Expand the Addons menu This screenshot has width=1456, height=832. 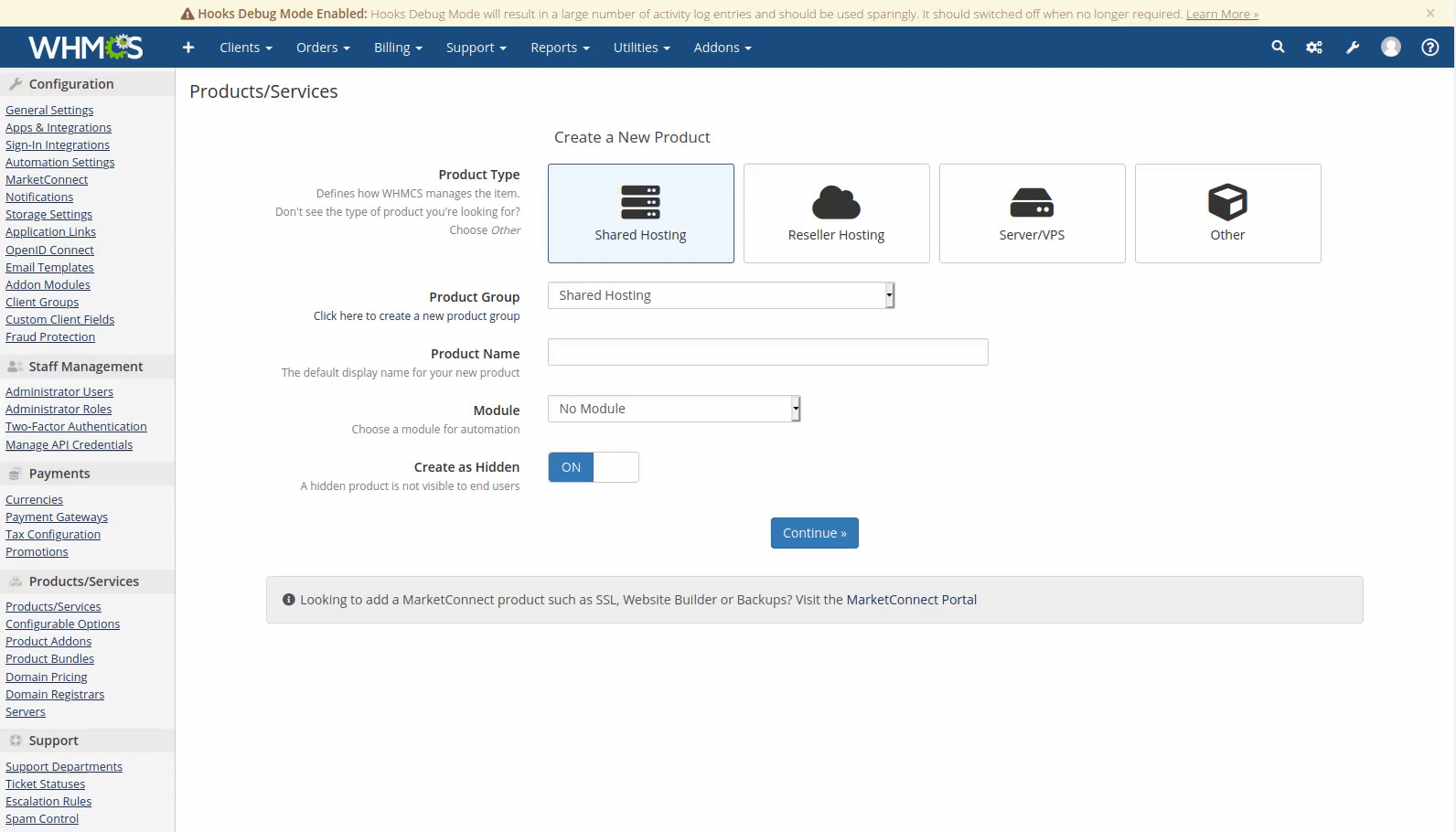723,48
